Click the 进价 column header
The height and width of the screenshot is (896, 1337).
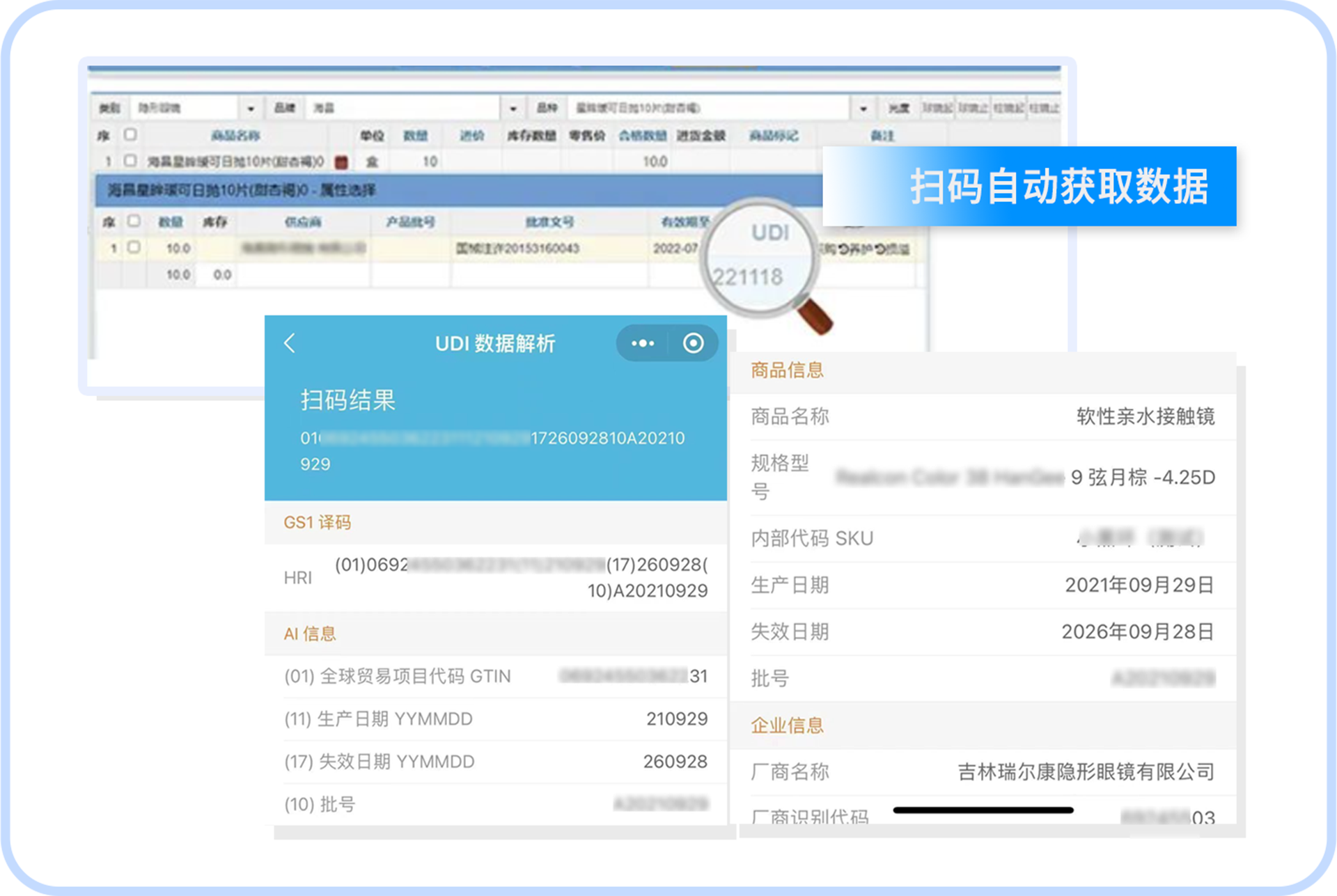point(471,136)
